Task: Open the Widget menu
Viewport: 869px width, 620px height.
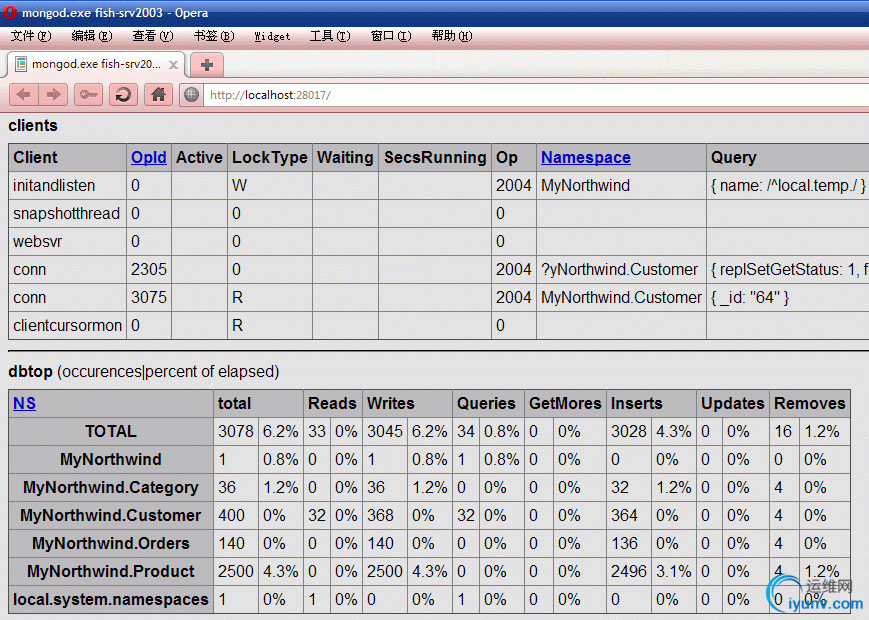Action: pyautogui.click(x=272, y=36)
